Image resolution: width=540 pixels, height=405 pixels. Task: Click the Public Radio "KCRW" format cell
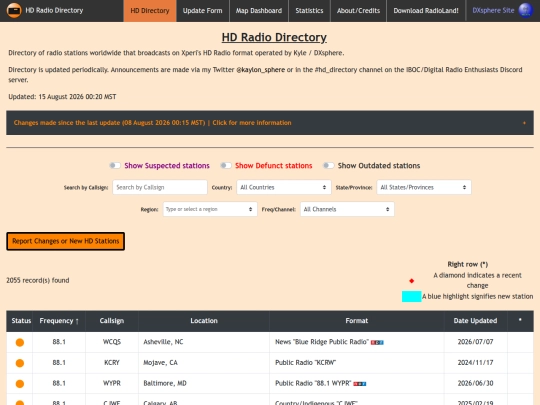(x=357, y=363)
